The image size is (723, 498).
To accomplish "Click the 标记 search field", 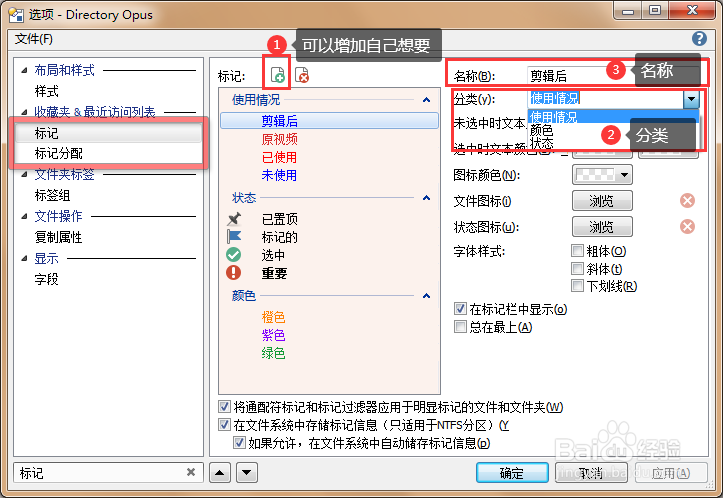I will [101, 473].
